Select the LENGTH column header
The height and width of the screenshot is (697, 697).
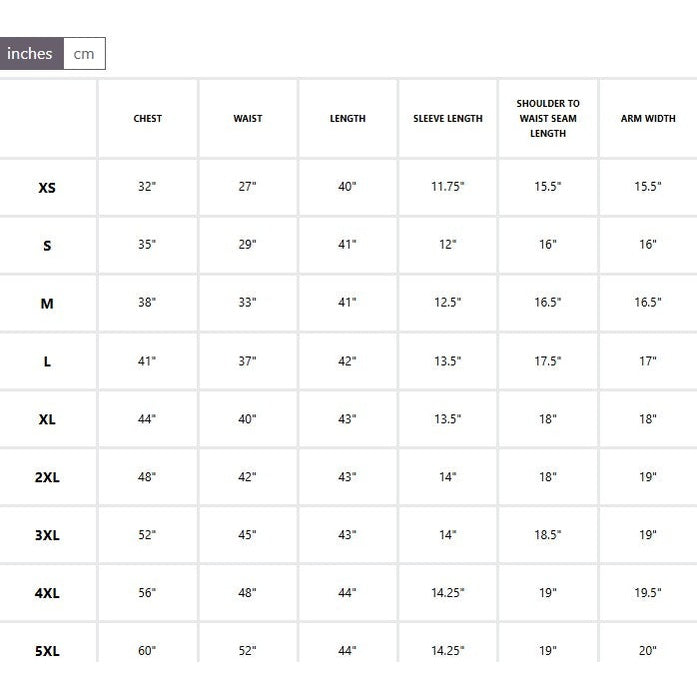point(348,118)
